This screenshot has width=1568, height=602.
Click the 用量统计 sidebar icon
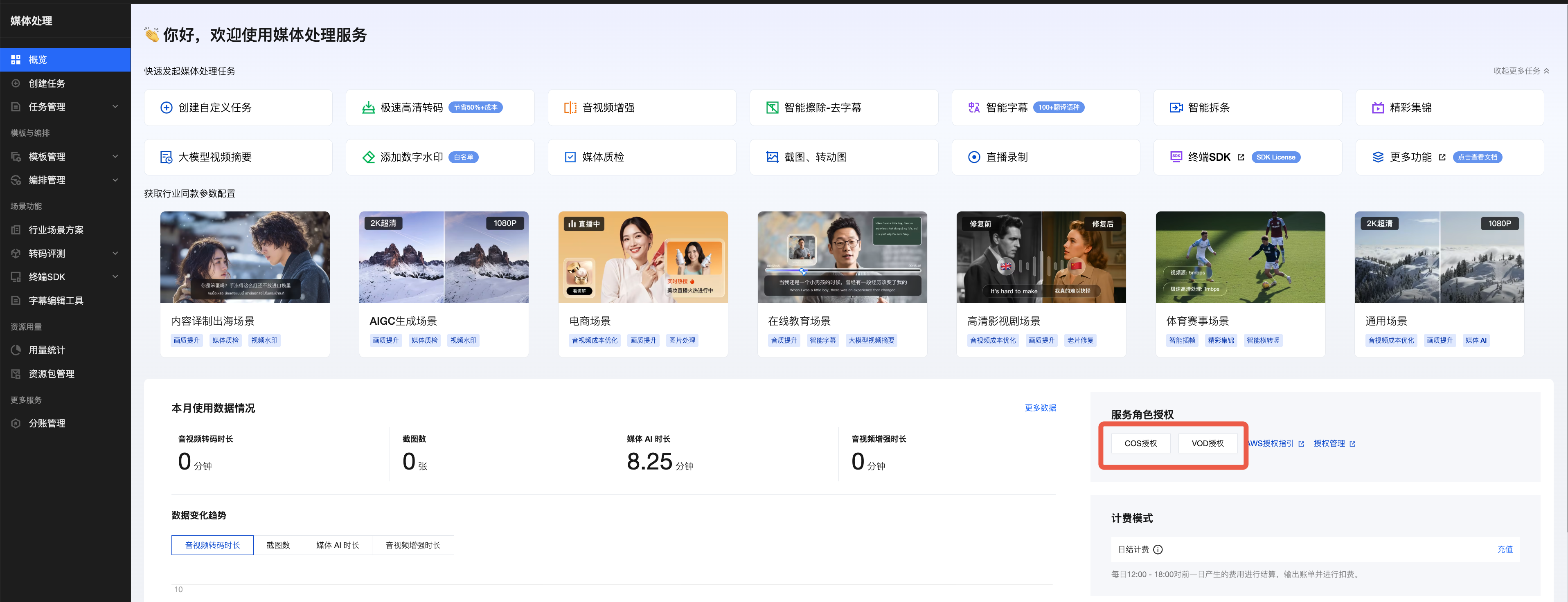pos(16,350)
